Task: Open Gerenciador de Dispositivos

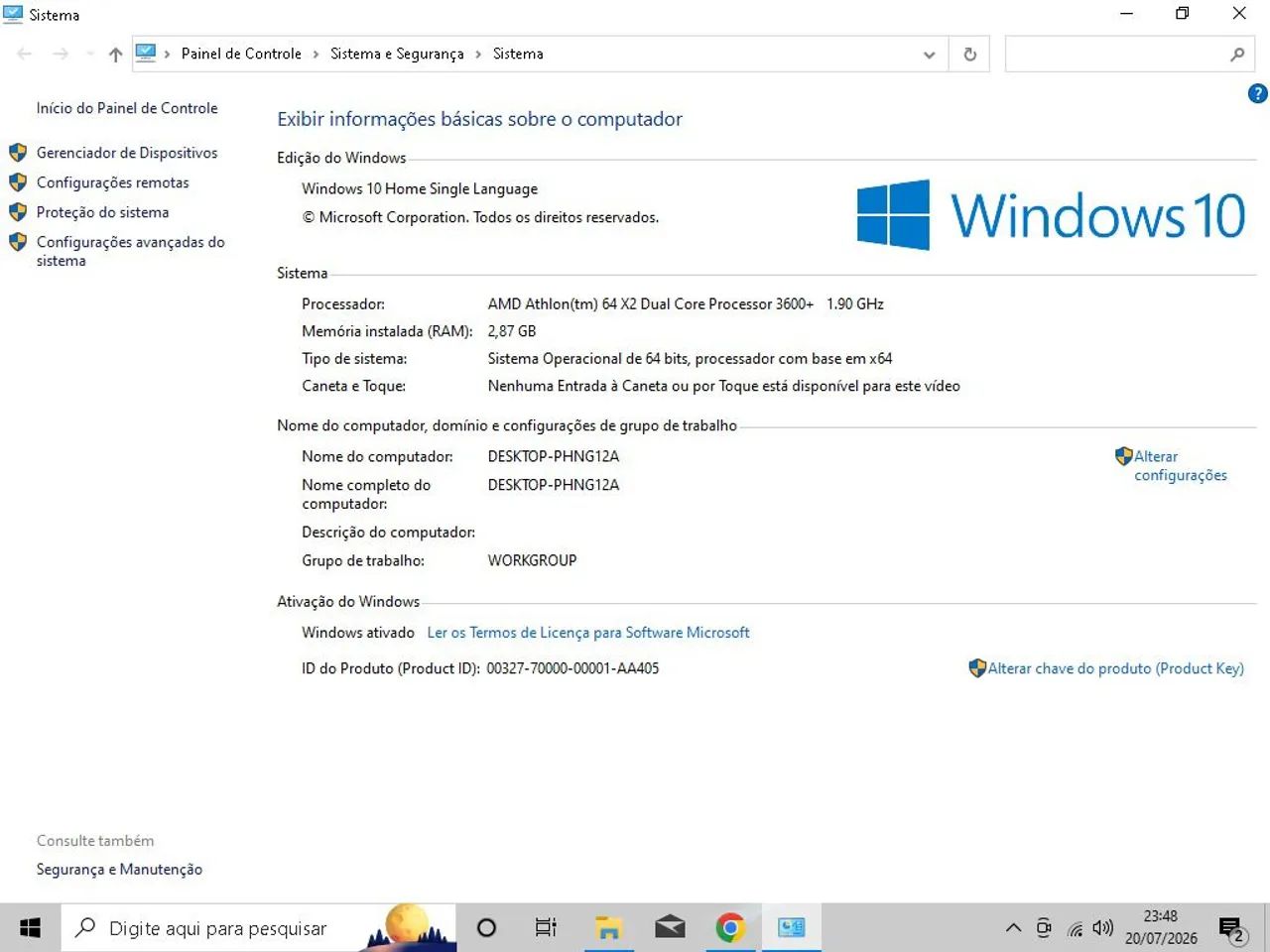Action: [127, 153]
